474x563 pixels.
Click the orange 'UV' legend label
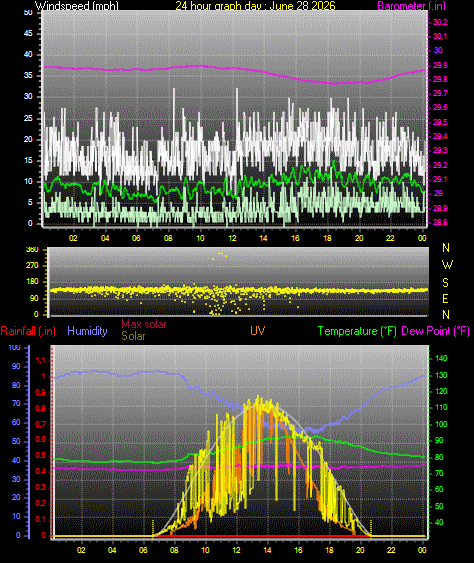pyautogui.click(x=257, y=331)
